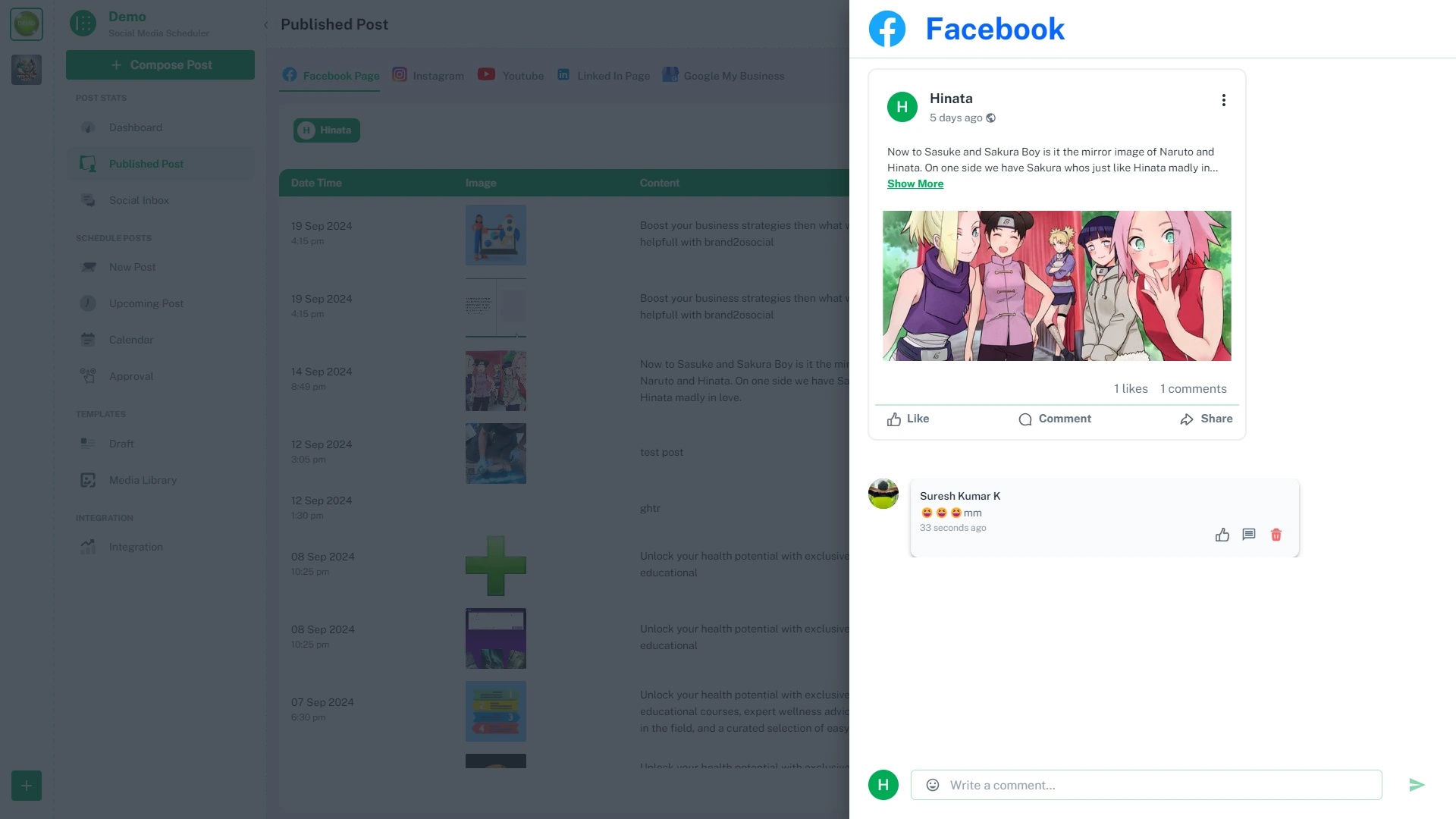Open Calendar in the sidebar
Image resolution: width=1456 pixels, height=819 pixels.
pyautogui.click(x=160, y=340)
